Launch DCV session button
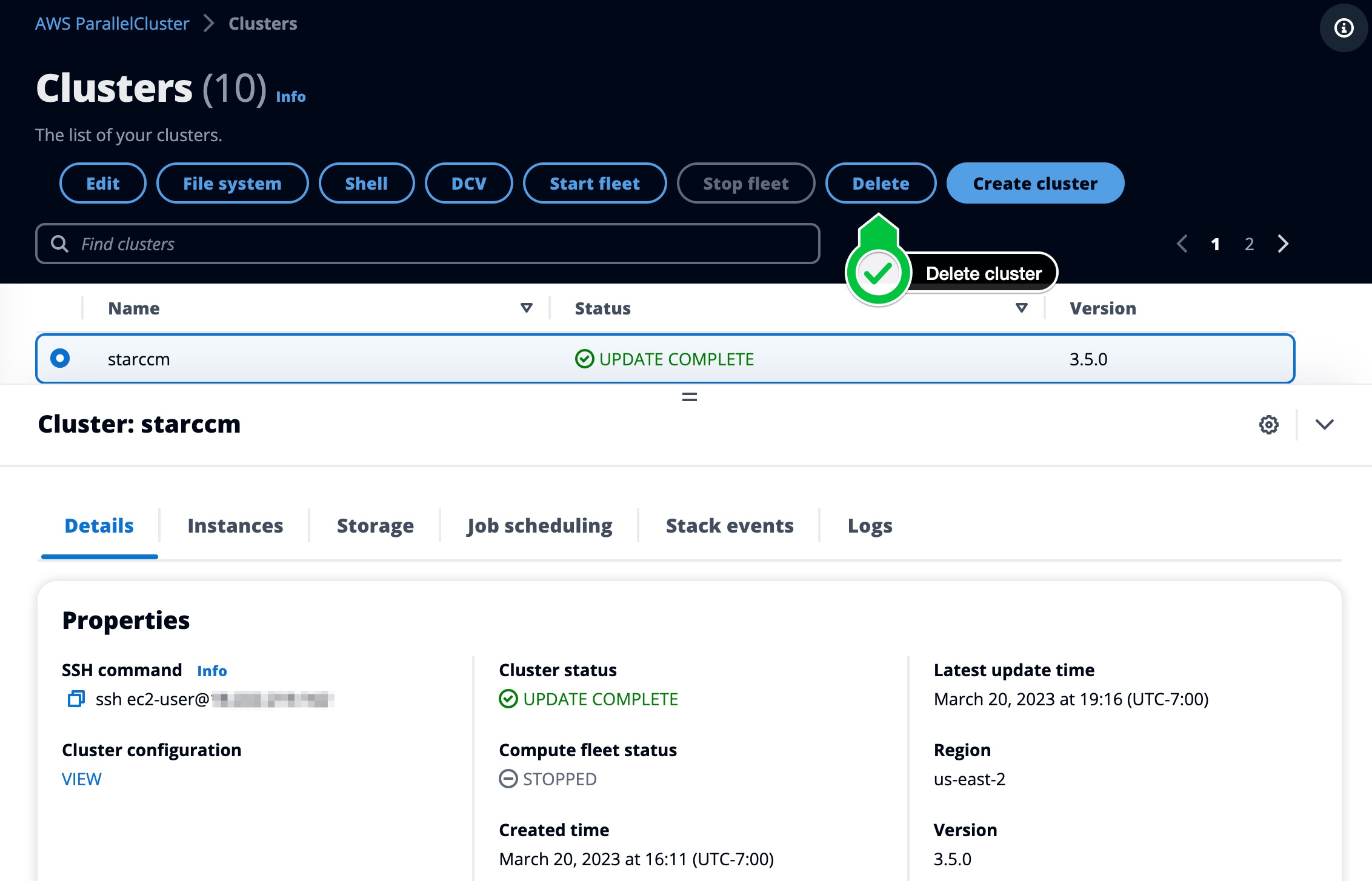Viewport: 1372px width, 881px height. 469,183
